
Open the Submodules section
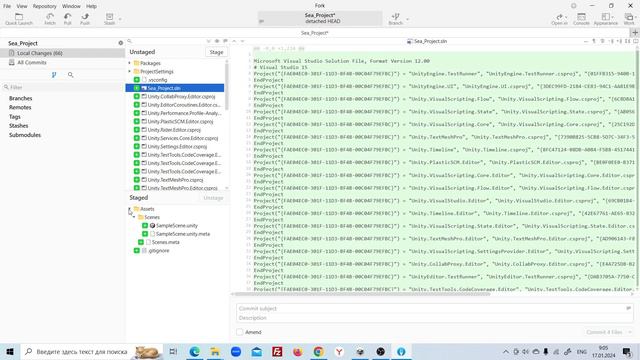click(25, 135)
